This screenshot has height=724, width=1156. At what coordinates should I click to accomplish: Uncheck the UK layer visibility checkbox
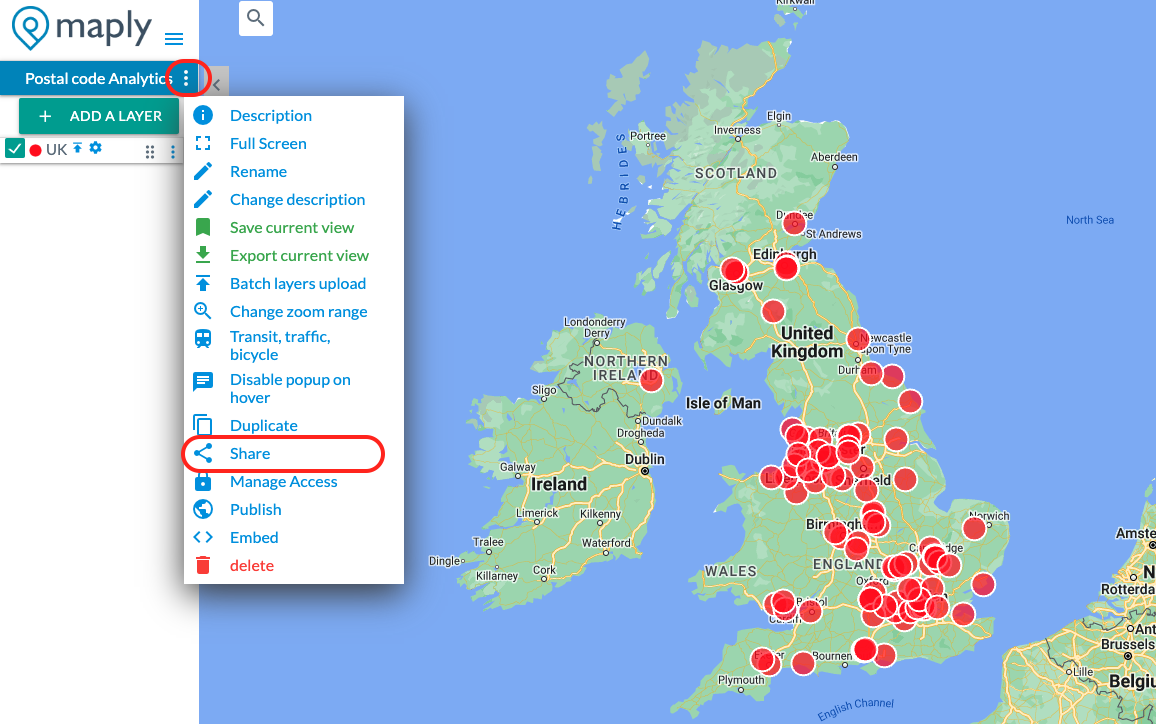click(15, 150)
